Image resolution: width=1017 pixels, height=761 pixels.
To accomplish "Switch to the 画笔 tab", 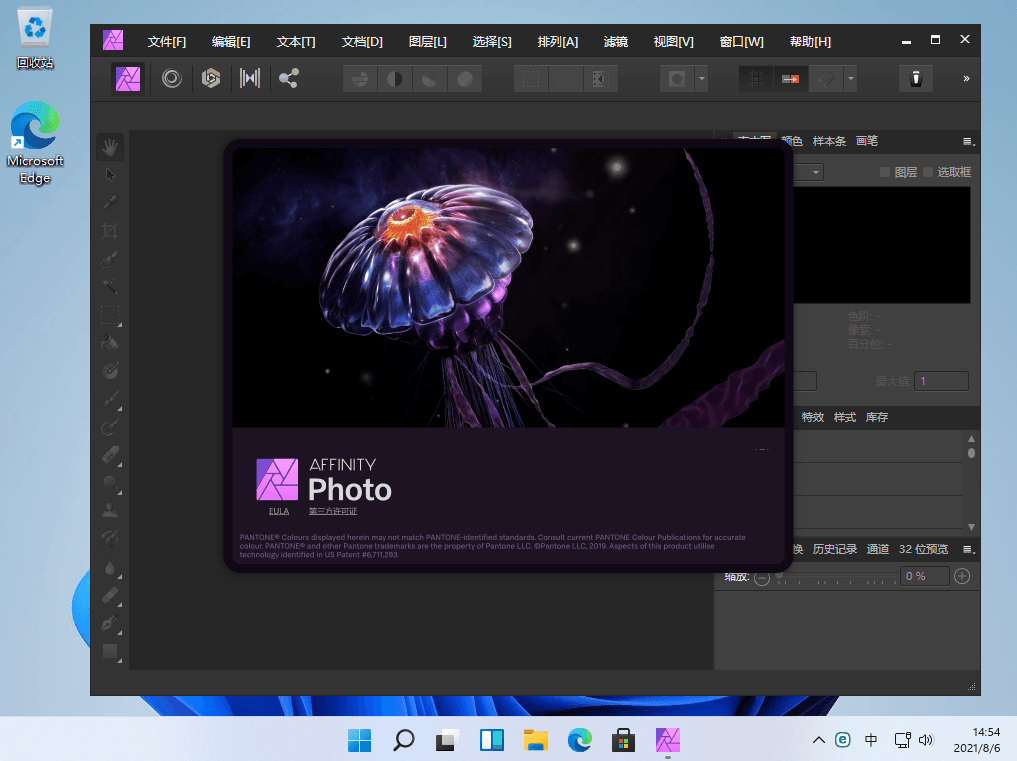I will (x=867, y=141).
